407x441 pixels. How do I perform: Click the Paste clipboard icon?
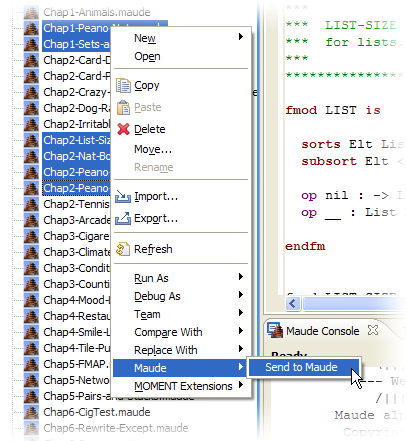click(x=123, y=107)
